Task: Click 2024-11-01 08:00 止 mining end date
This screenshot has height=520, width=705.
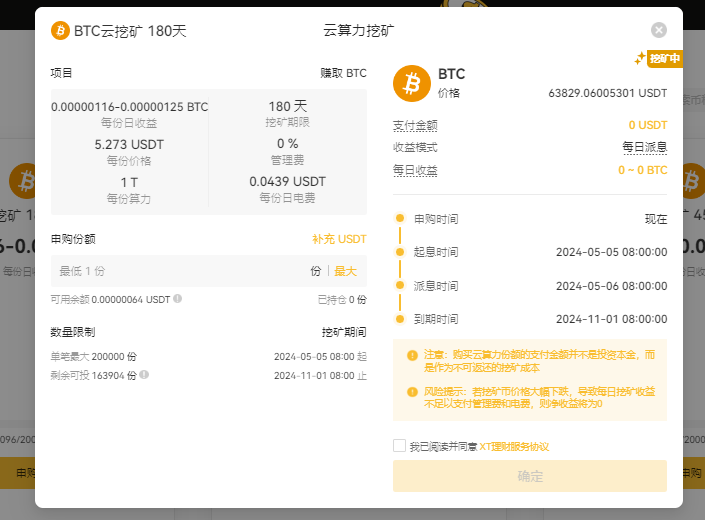Action: click(321, 375)
